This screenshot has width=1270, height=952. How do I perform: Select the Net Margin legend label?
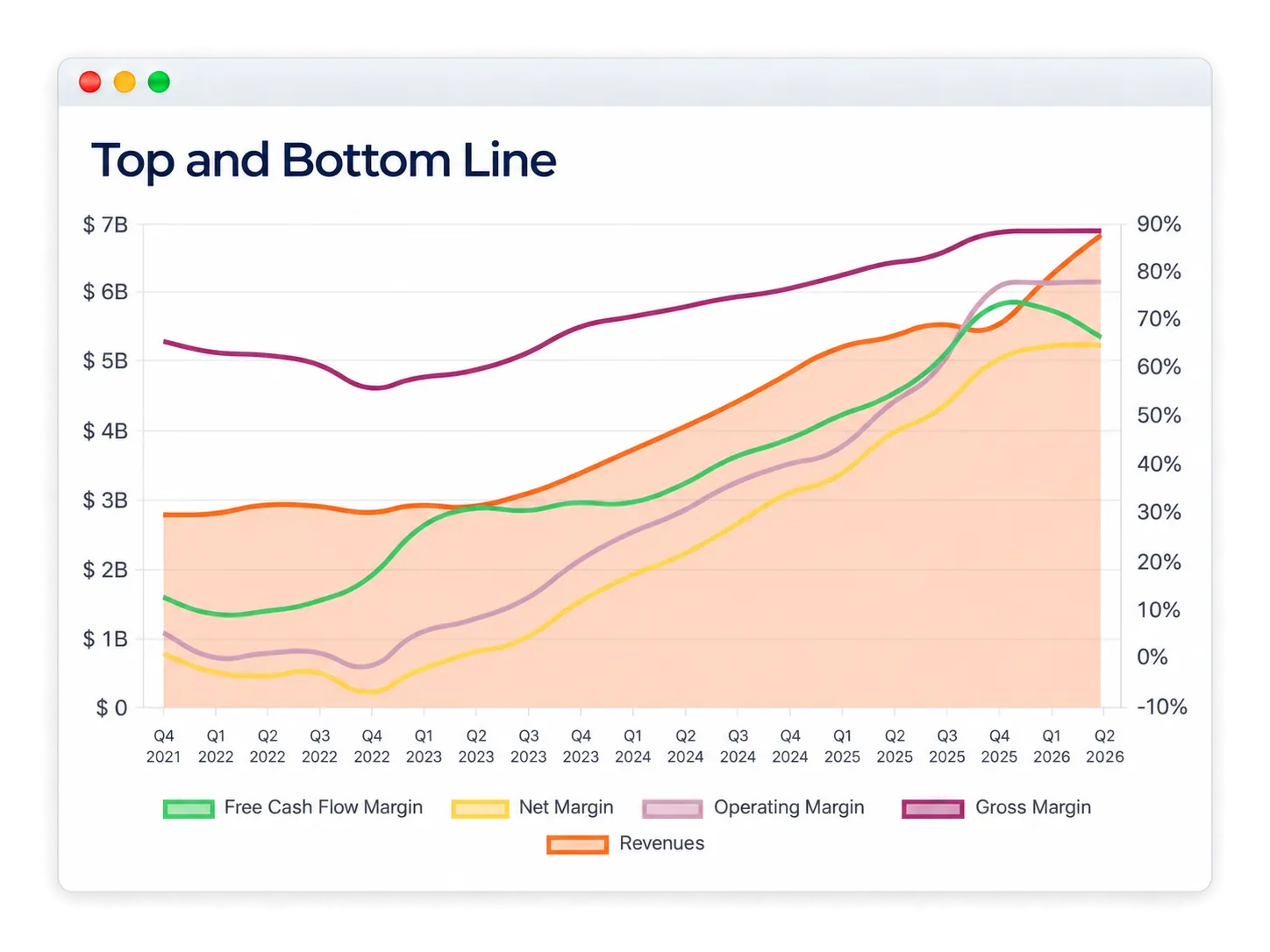(x=567, y=807)
